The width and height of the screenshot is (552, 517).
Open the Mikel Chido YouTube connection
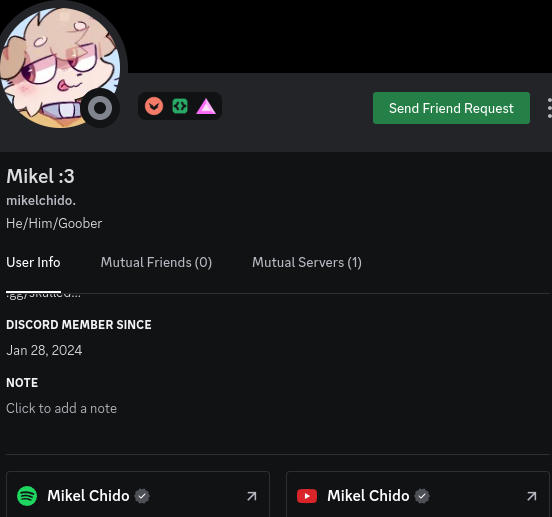click(418, 496)
